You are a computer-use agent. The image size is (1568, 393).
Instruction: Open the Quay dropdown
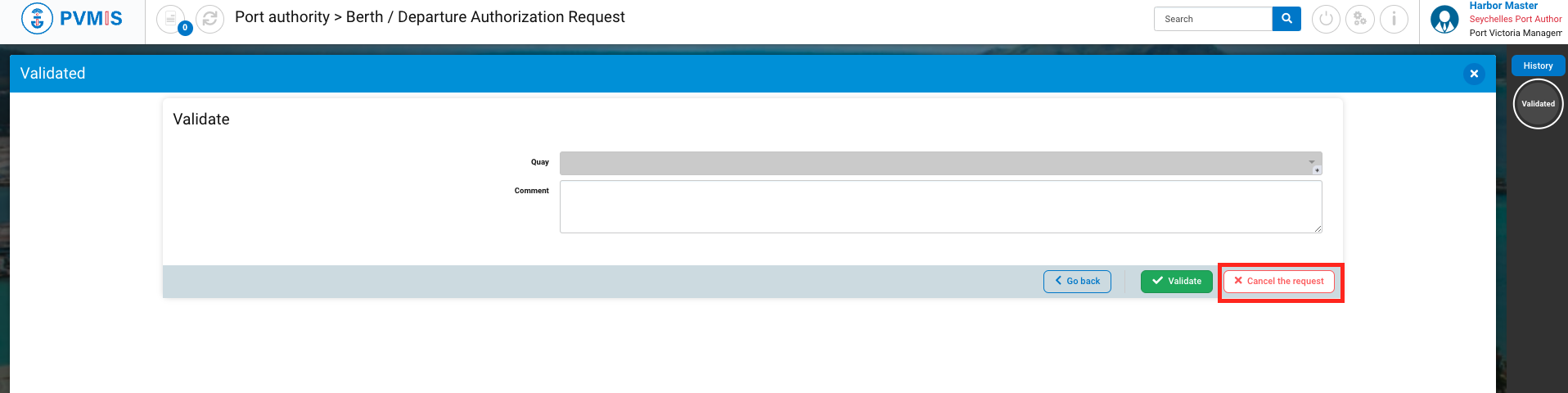(933, 163)
